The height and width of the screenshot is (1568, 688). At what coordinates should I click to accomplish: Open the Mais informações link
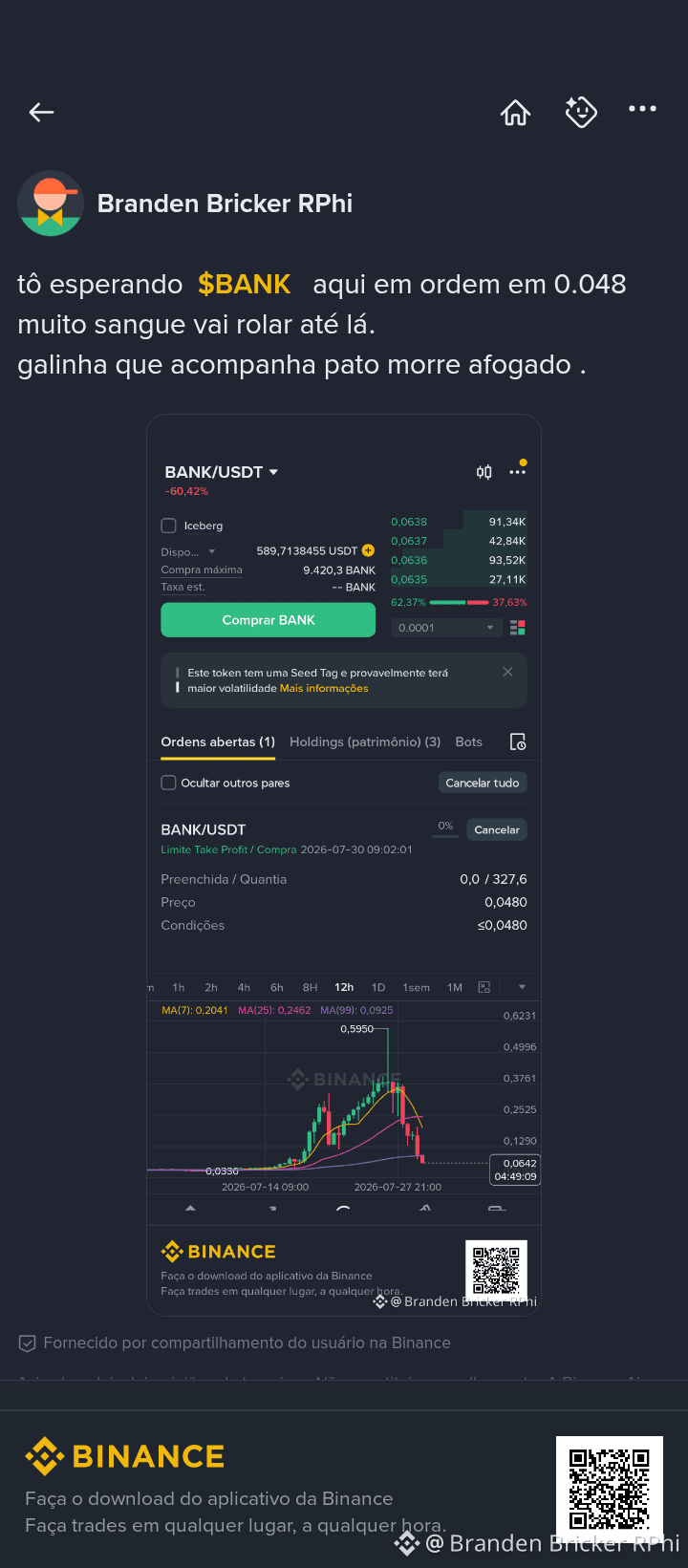[x=324, y=688]
